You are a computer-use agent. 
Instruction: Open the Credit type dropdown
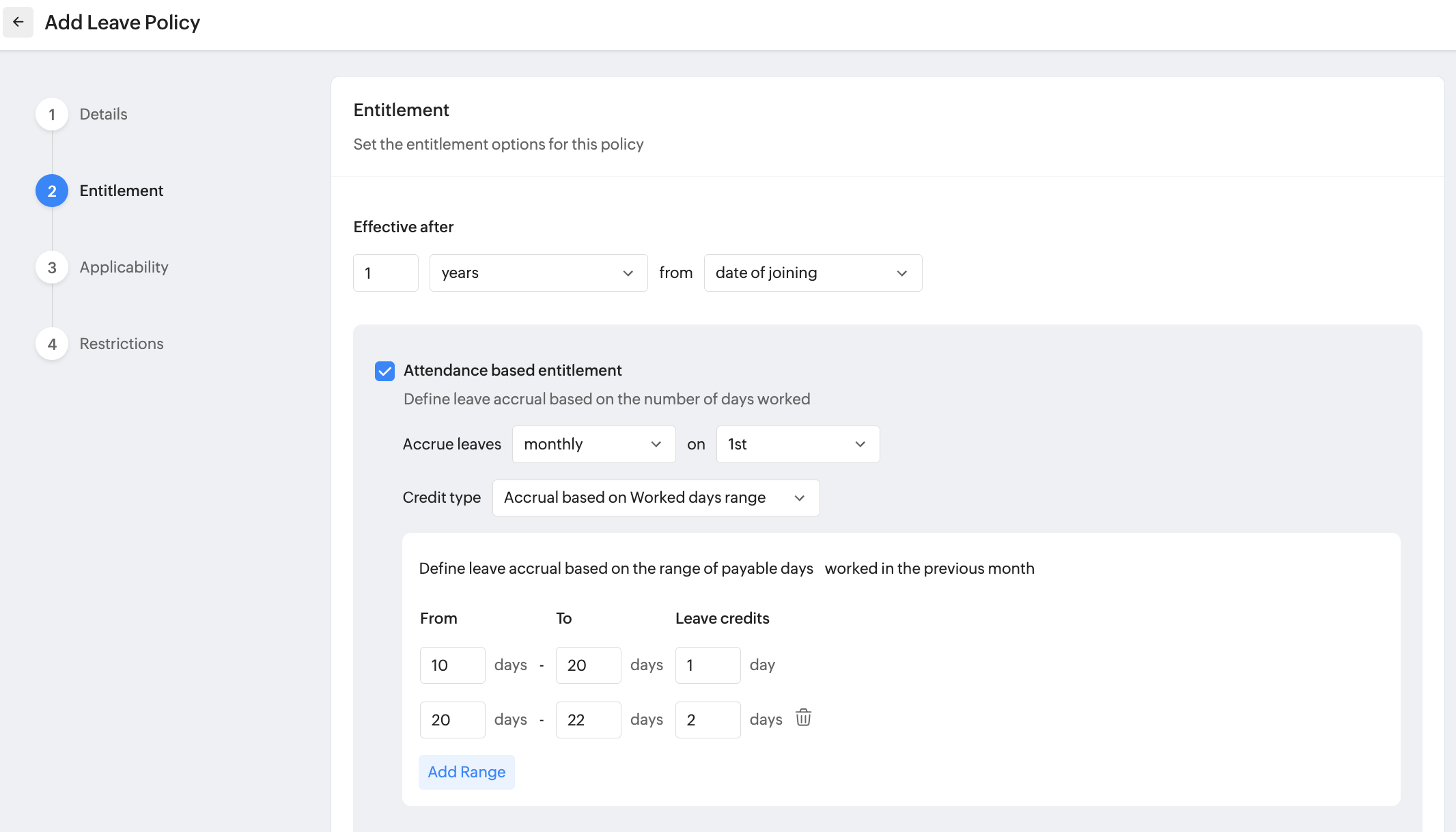pos(656,498)
